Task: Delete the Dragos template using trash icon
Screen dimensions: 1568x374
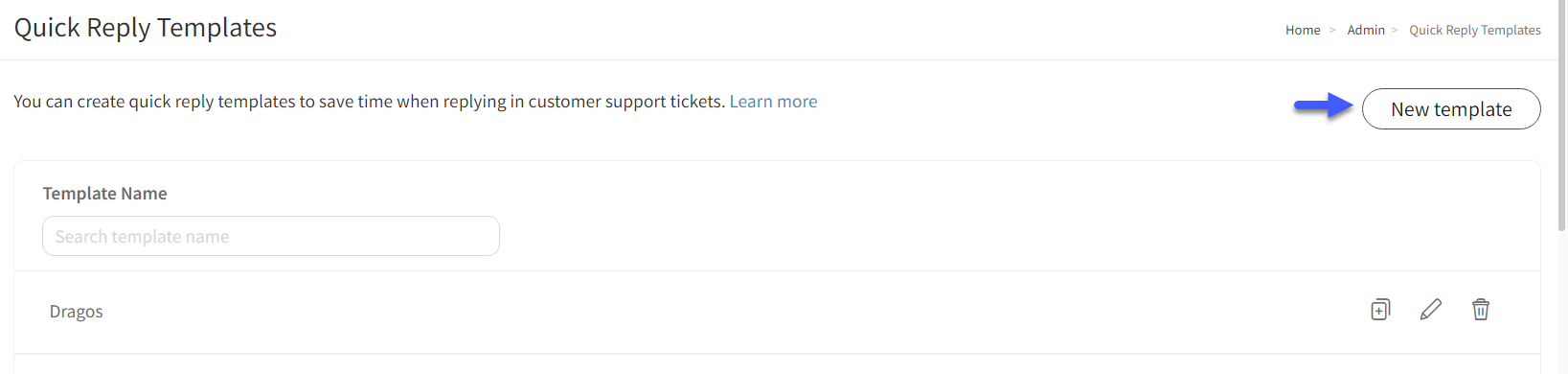Action: pyautogui.click(x=1481, y=310)
